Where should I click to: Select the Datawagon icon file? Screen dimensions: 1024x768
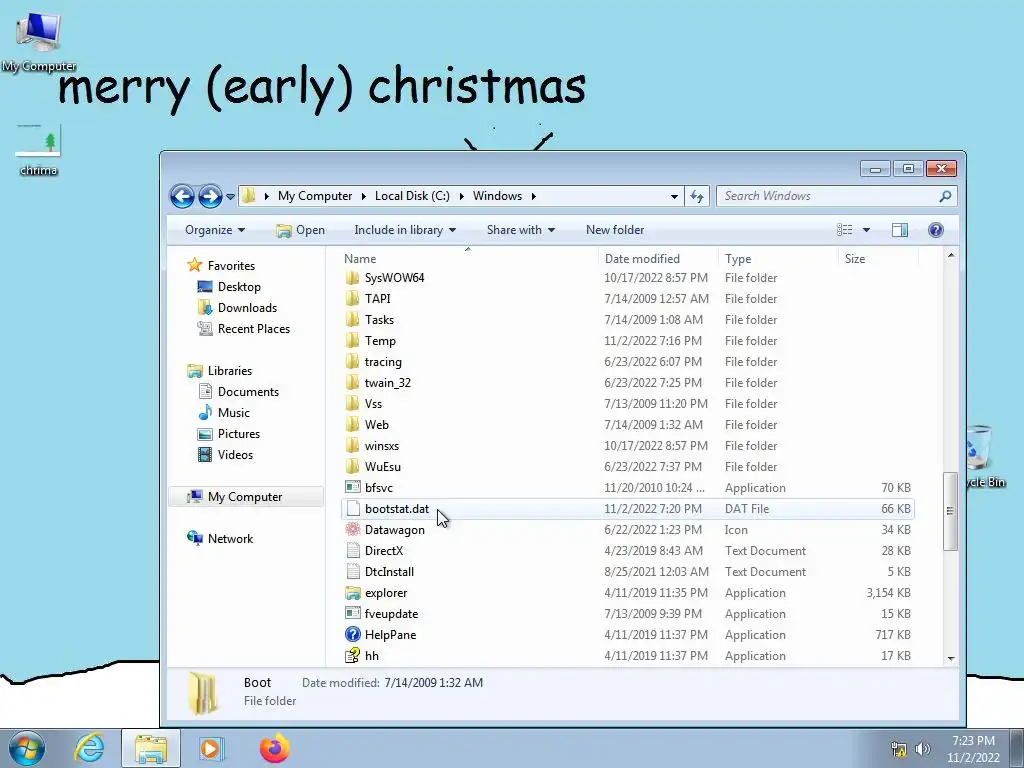pyautogui.click(x=353, y=530)
